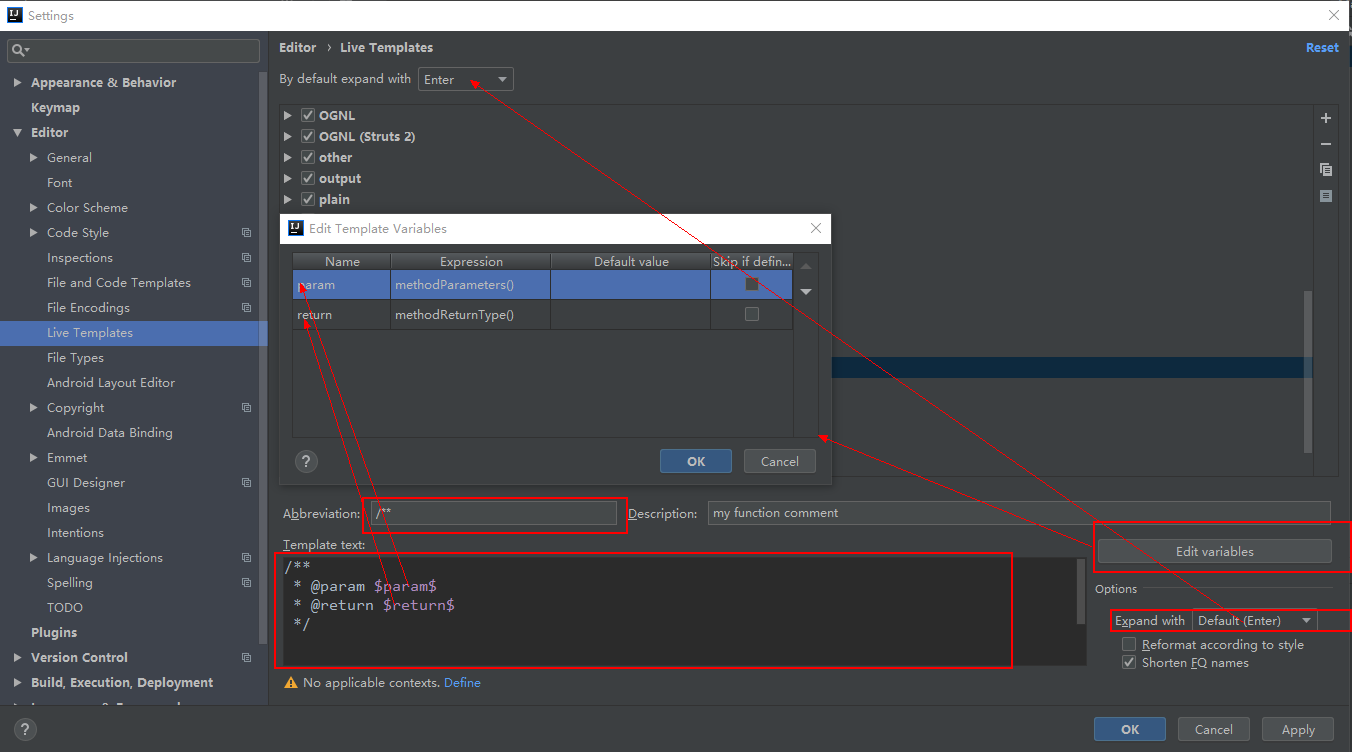Click the per-project icon beside Spelling
This screenshot has height=752, width=1352.
(246, 583)
